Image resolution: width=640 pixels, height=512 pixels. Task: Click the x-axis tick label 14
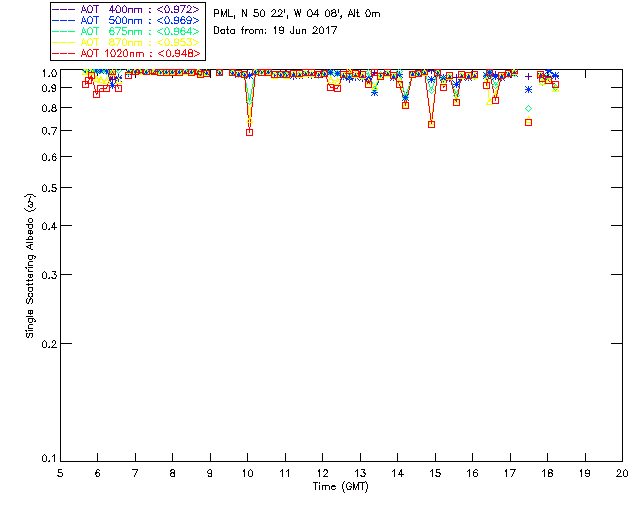pos(398,473)
